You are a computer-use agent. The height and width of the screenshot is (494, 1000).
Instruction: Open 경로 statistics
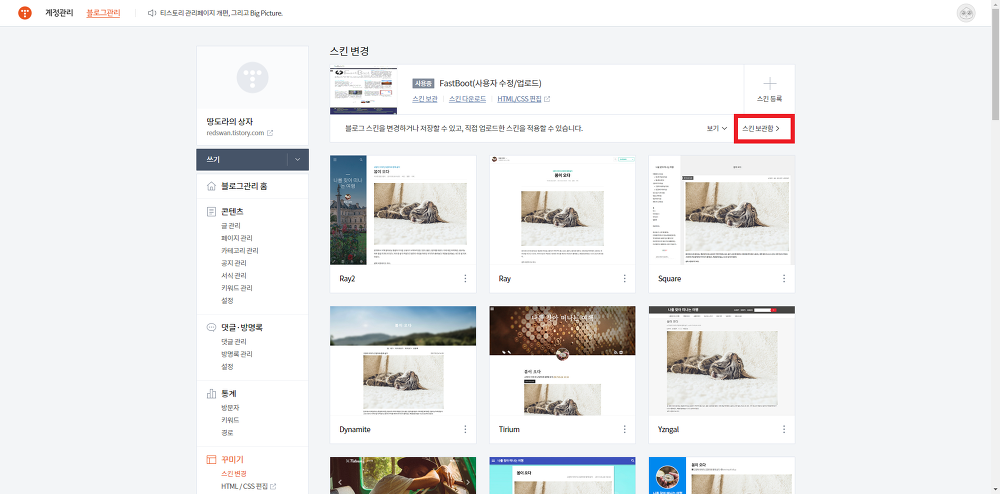coord(227,433)
